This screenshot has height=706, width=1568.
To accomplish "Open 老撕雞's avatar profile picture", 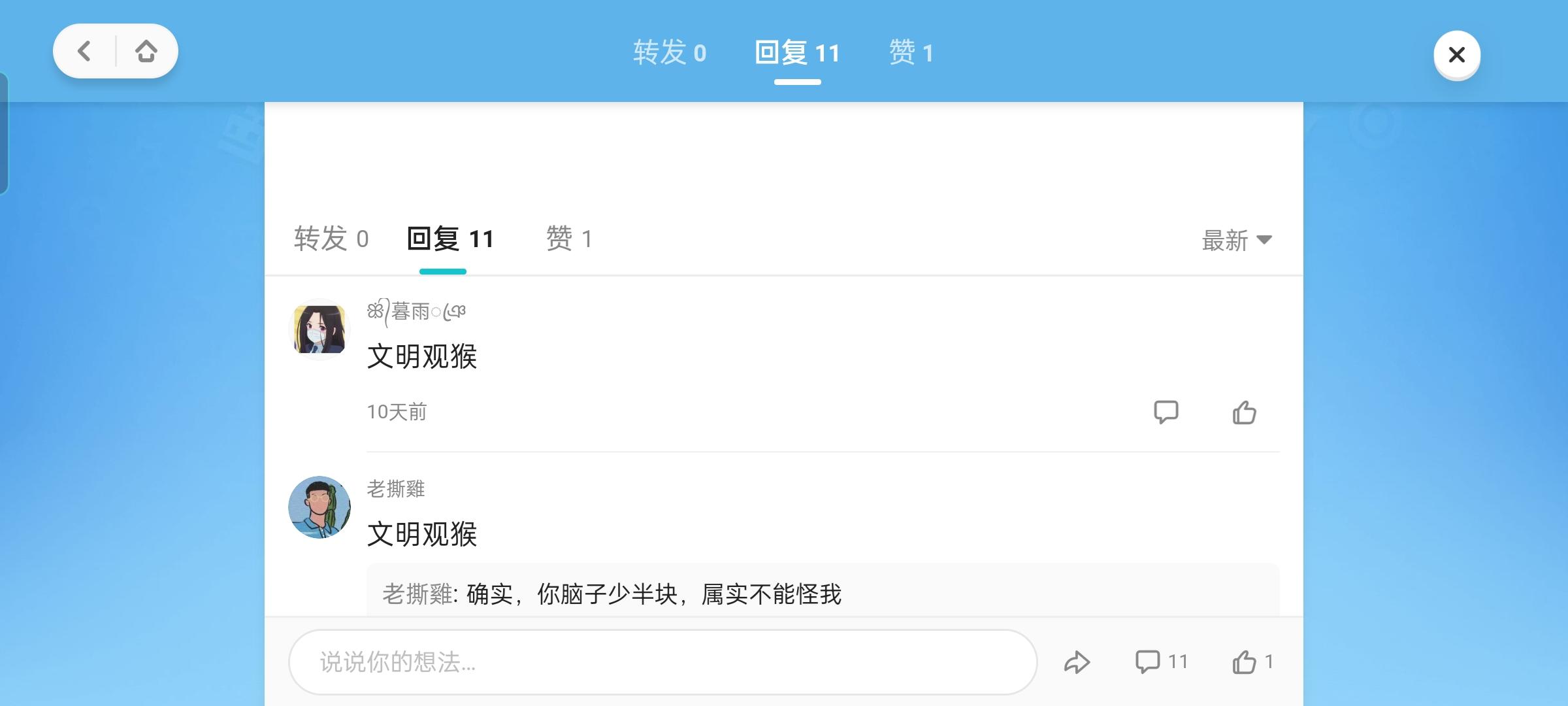I will click(319, 507).
